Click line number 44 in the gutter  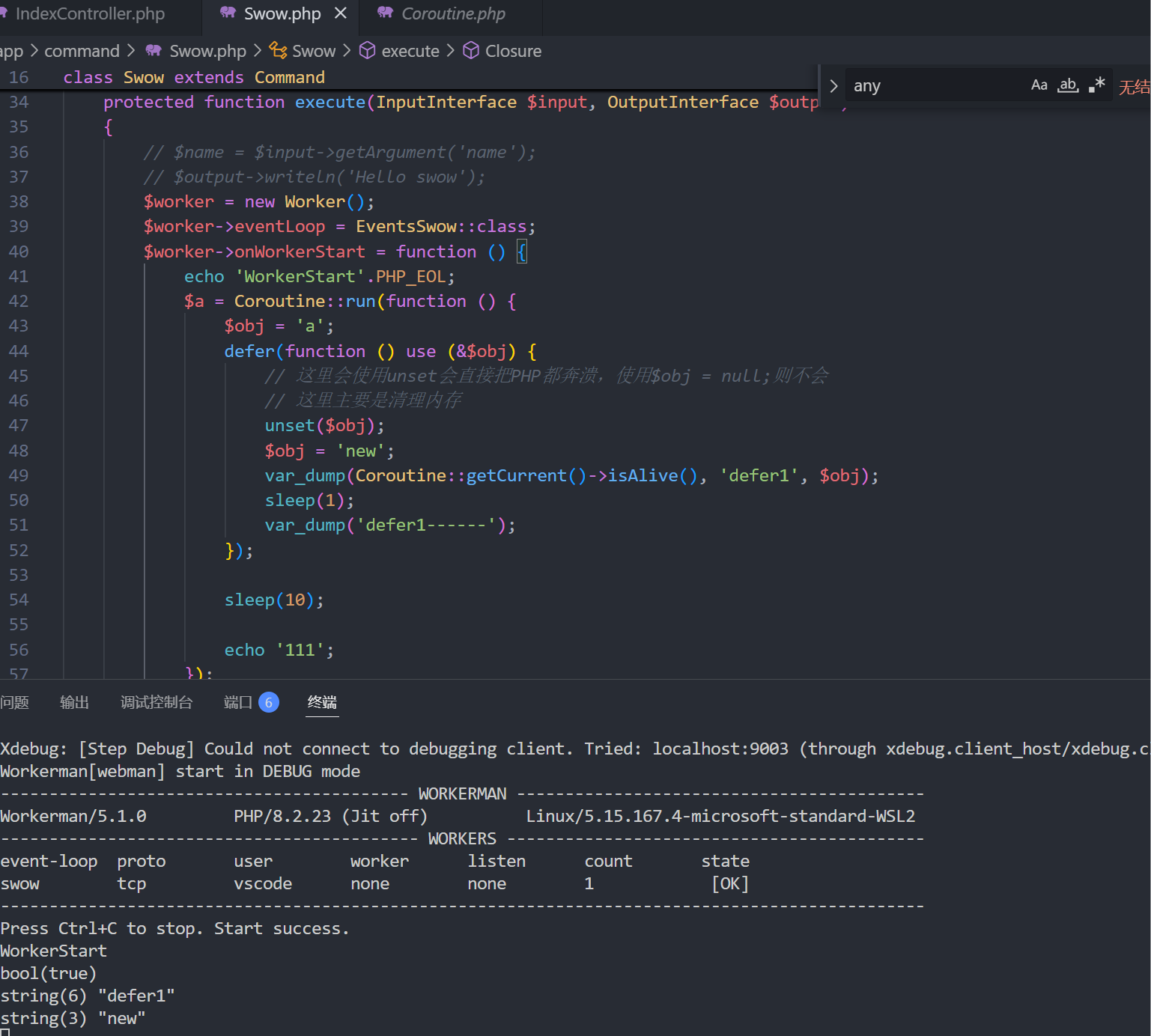pos(19,351)
